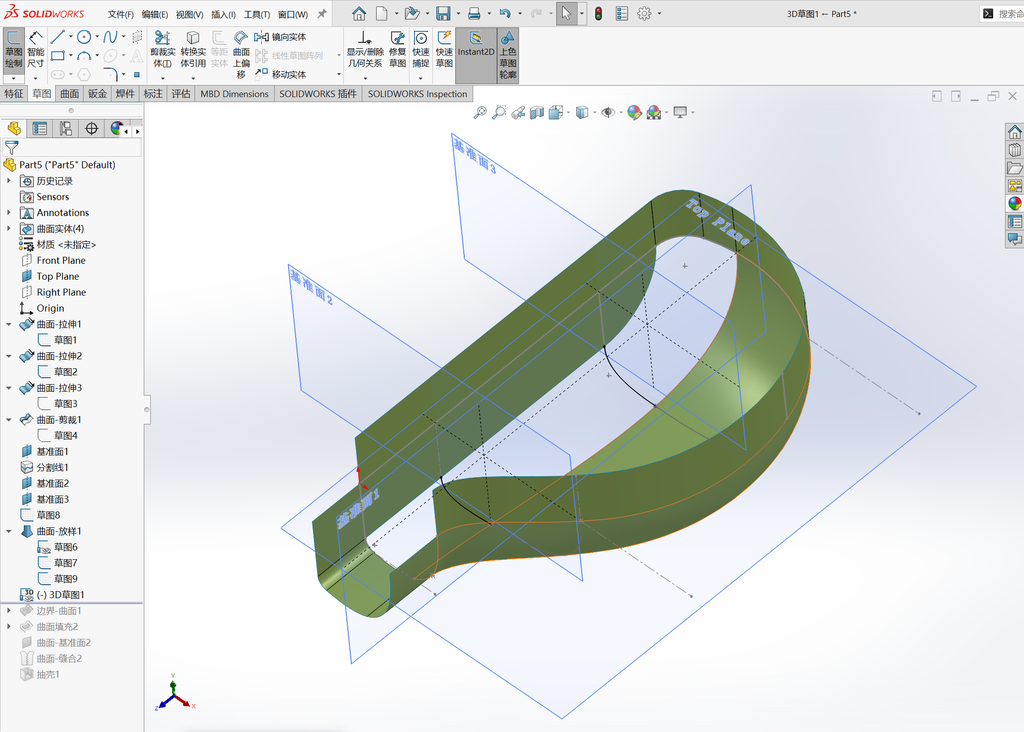
Task: Open Design Library in task pane
Action: 1014,150
